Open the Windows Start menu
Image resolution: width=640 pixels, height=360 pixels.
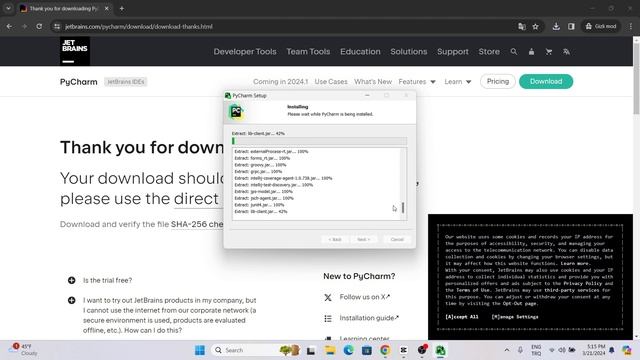click(x=200, y=350)
